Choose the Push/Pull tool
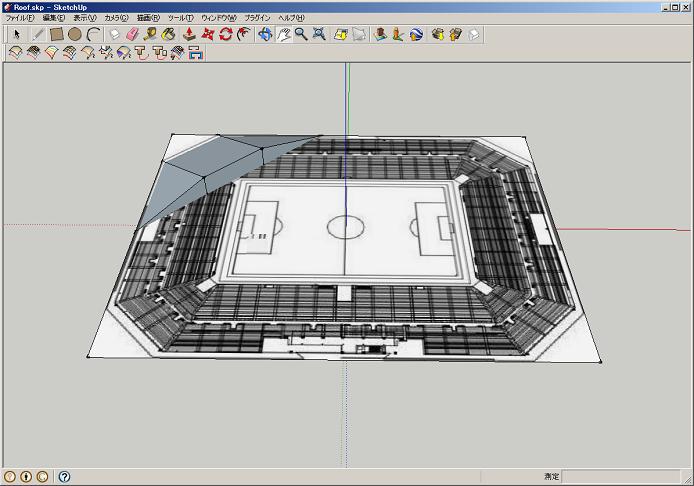The image size is (694, 486). click(189, 34)
